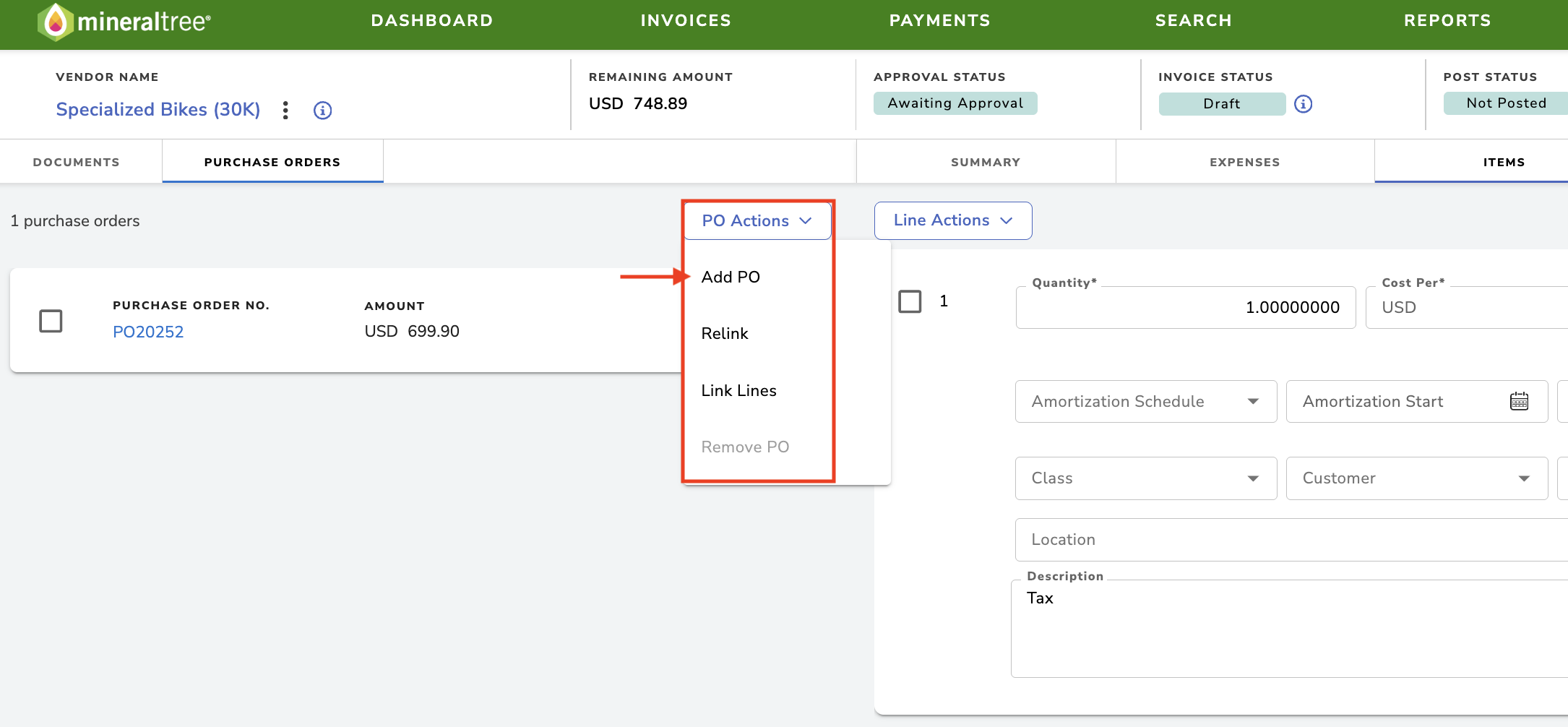
Task: Open Specialized Bikes (30K) vendor link
Action: click(158, 110)
